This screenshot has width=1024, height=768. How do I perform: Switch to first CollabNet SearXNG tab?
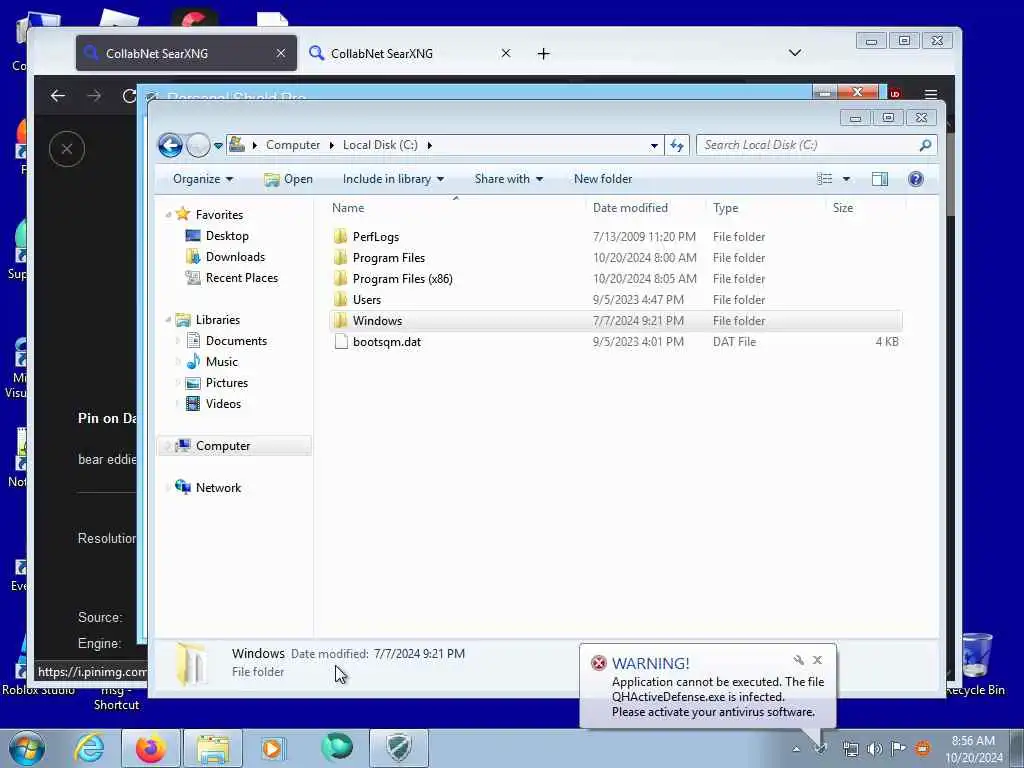[186, 54]
